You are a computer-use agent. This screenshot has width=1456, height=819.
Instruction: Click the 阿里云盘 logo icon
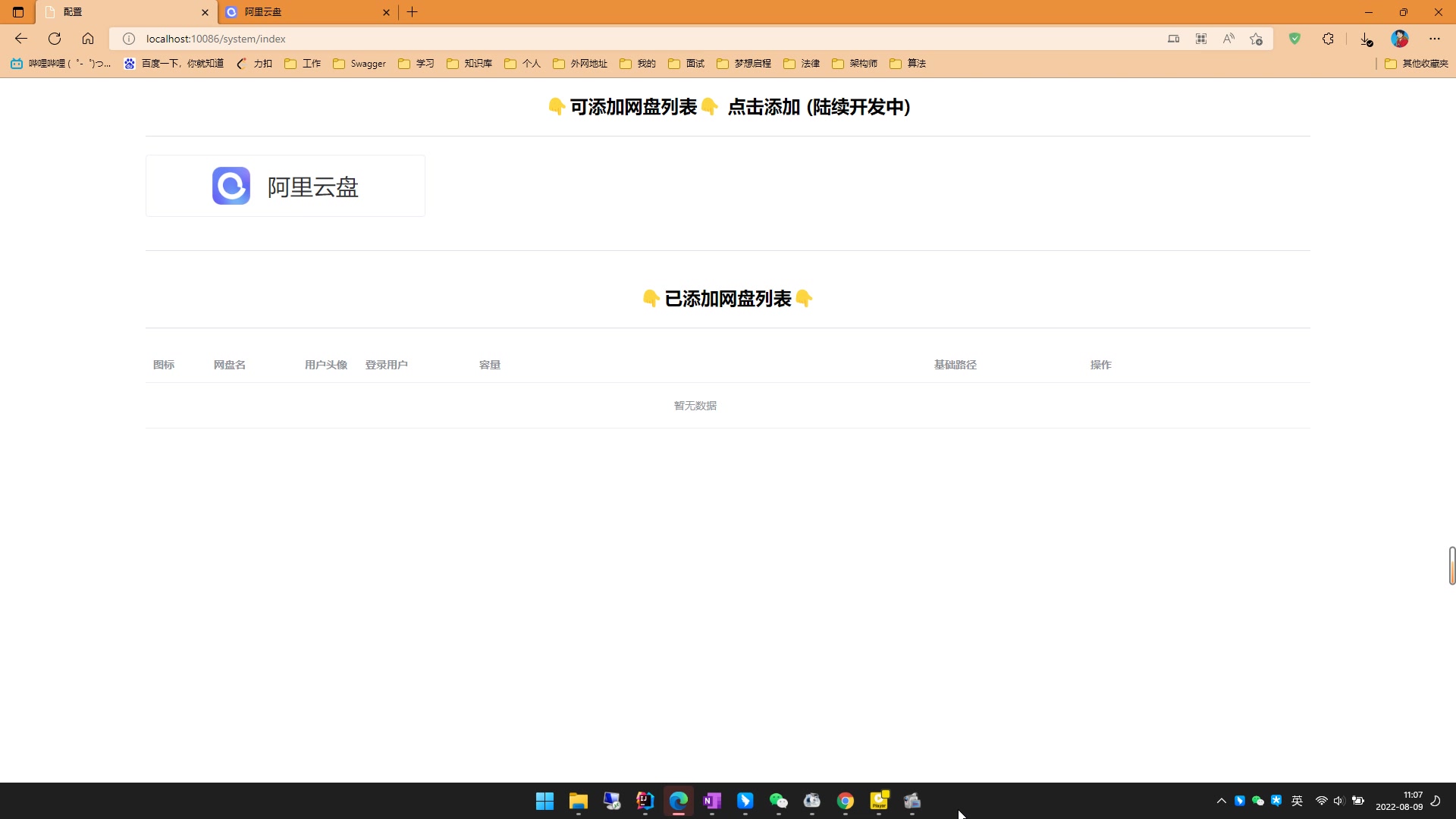(x=231, y=186)
